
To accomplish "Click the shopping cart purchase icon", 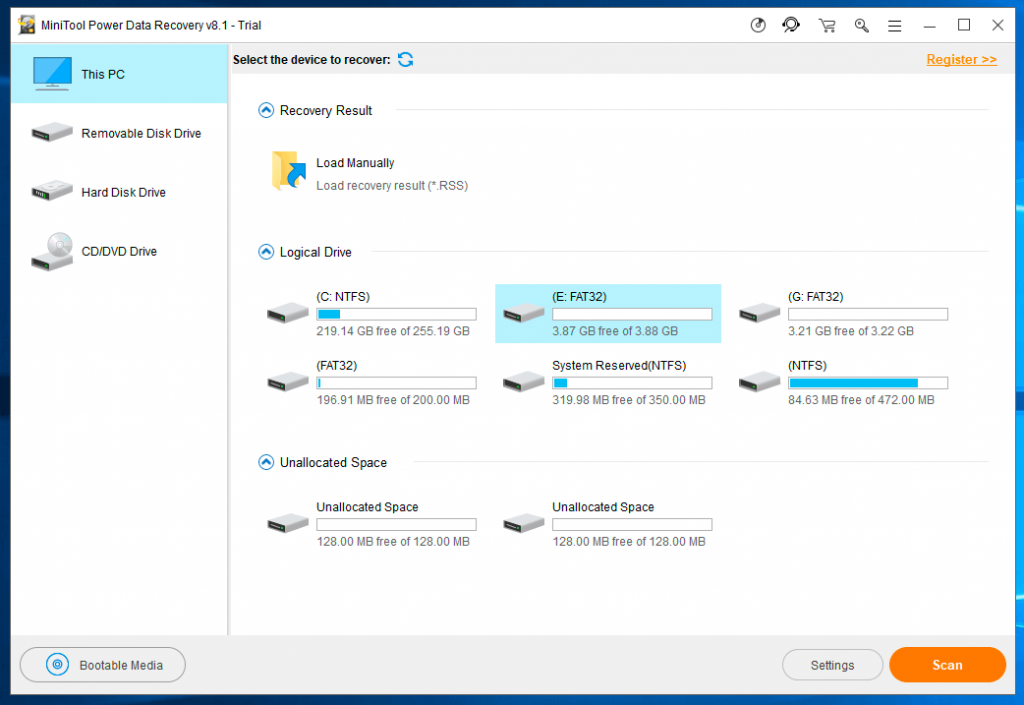I will click(827, 25).
